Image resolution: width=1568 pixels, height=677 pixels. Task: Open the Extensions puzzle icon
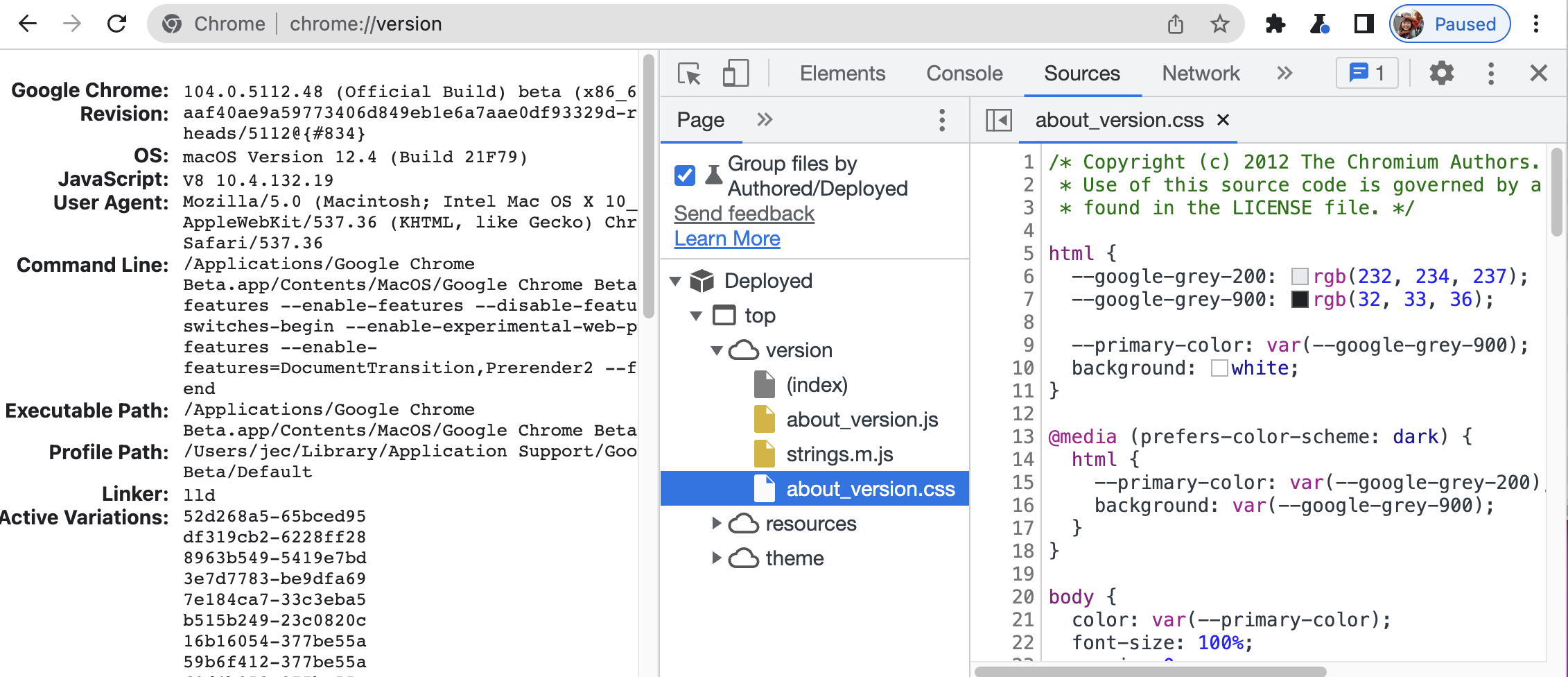pos(1275,24)
